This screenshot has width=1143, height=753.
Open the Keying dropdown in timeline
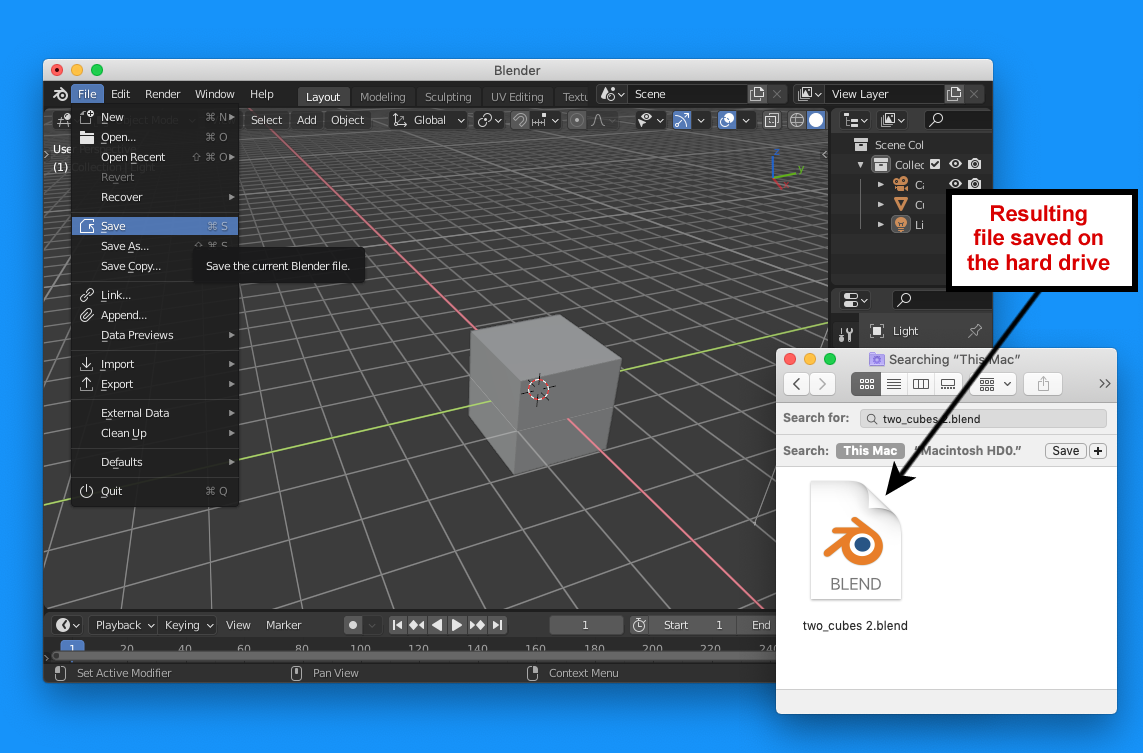tap(189, 625)
